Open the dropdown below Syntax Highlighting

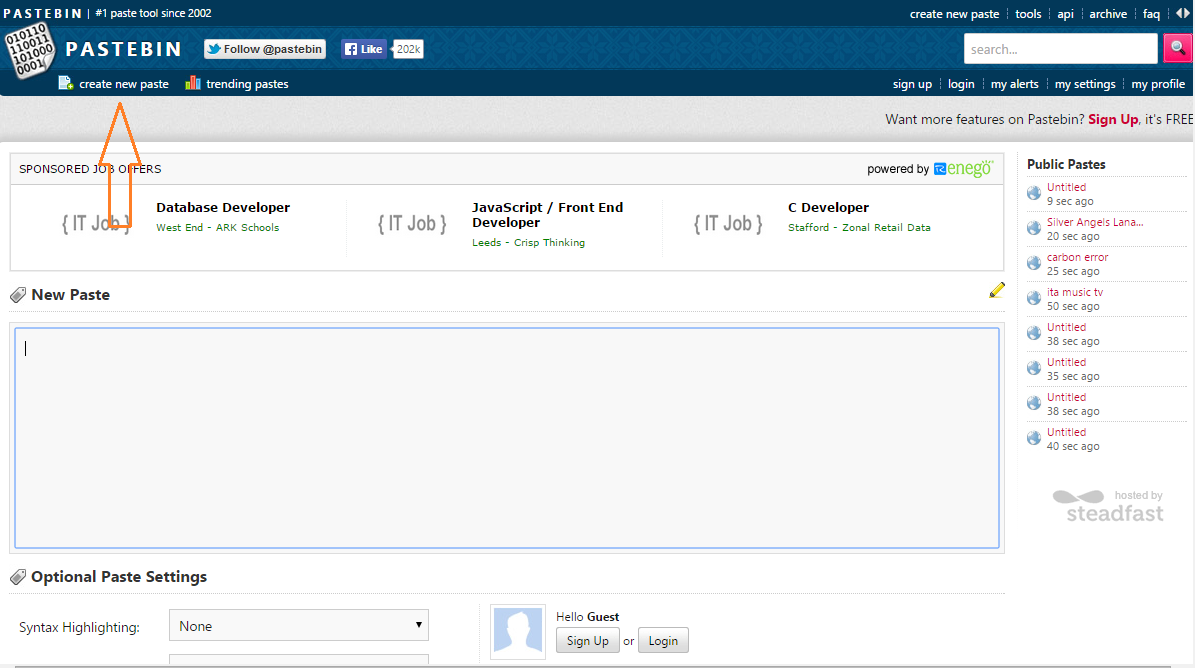point(298,660)
